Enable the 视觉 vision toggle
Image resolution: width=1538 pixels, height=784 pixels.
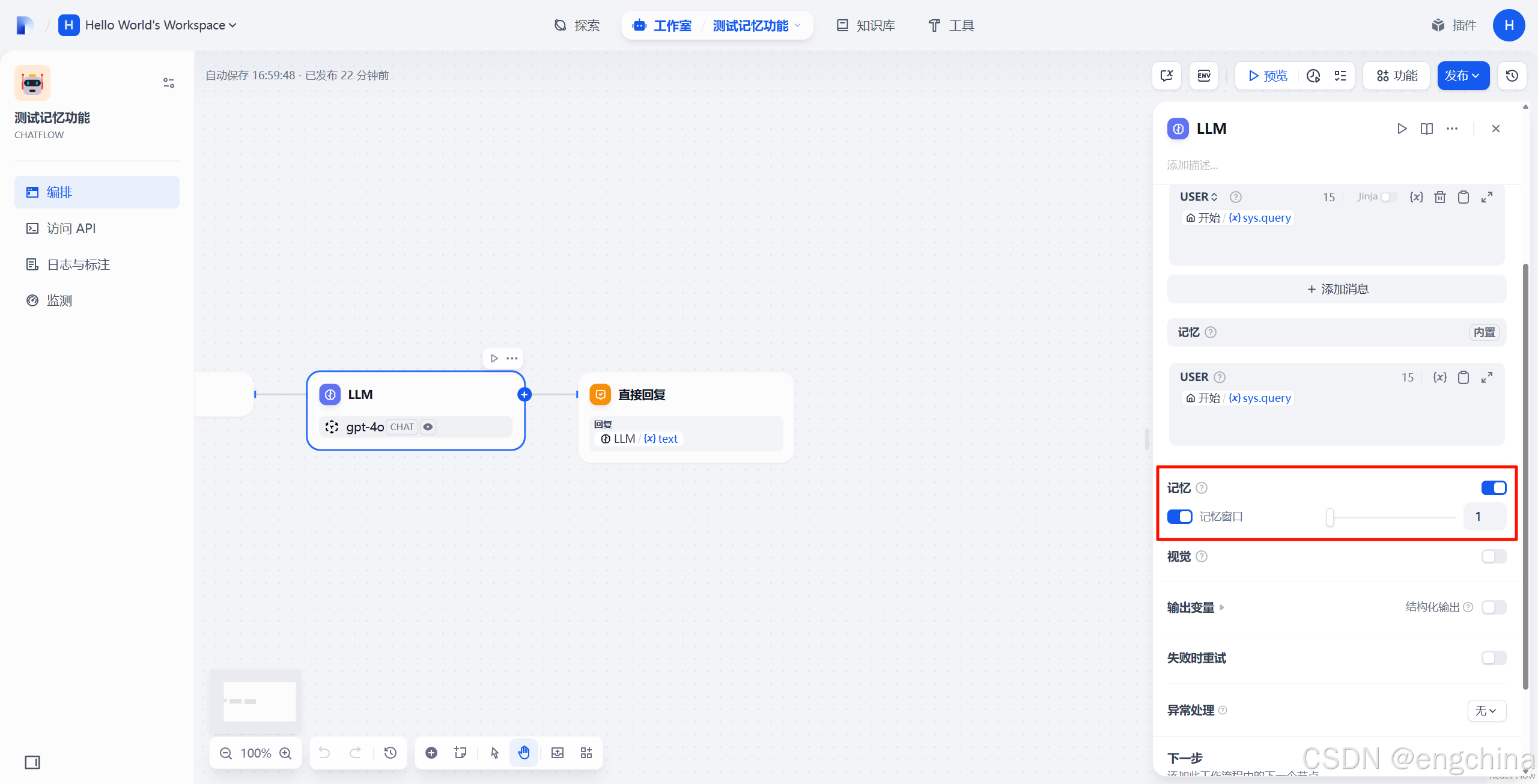(1494, 556)
